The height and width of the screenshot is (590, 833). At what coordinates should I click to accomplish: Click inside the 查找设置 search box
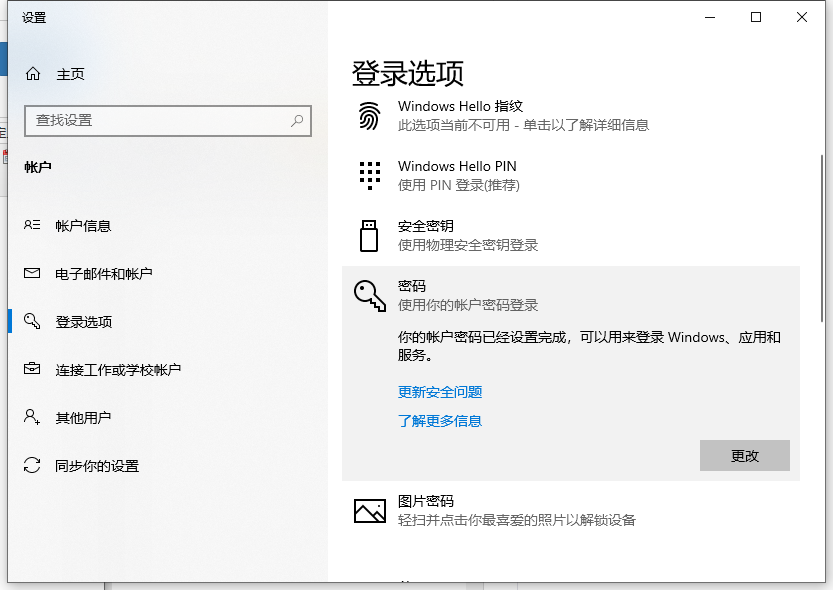(x=160, y=121)
